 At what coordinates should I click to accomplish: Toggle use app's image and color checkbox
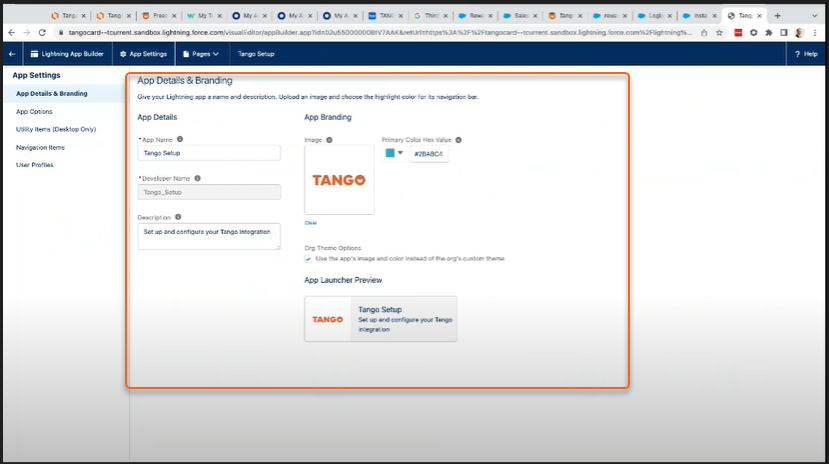tap(308, 259)
